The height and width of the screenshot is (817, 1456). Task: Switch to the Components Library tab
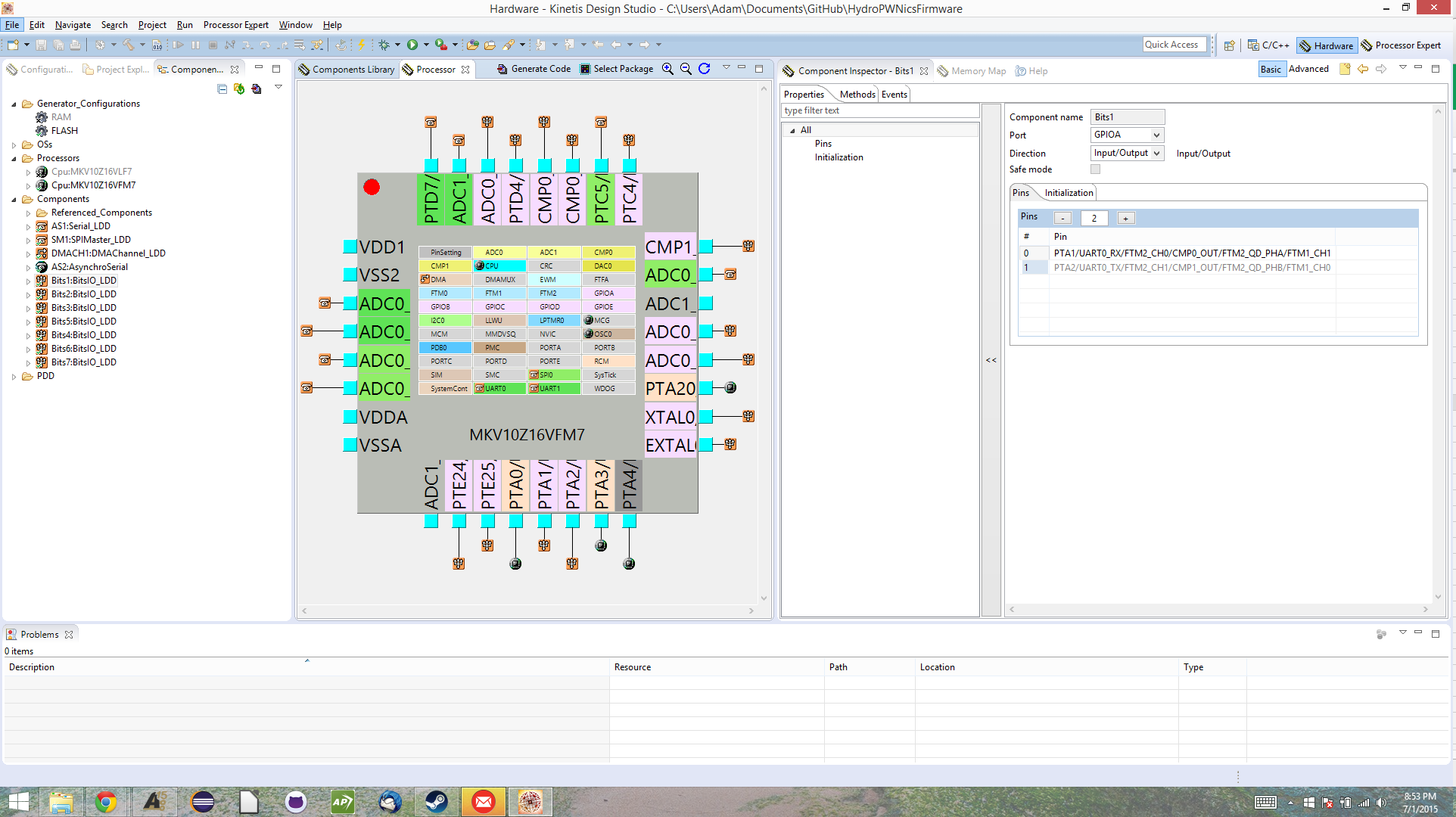(x=347, y=70)
